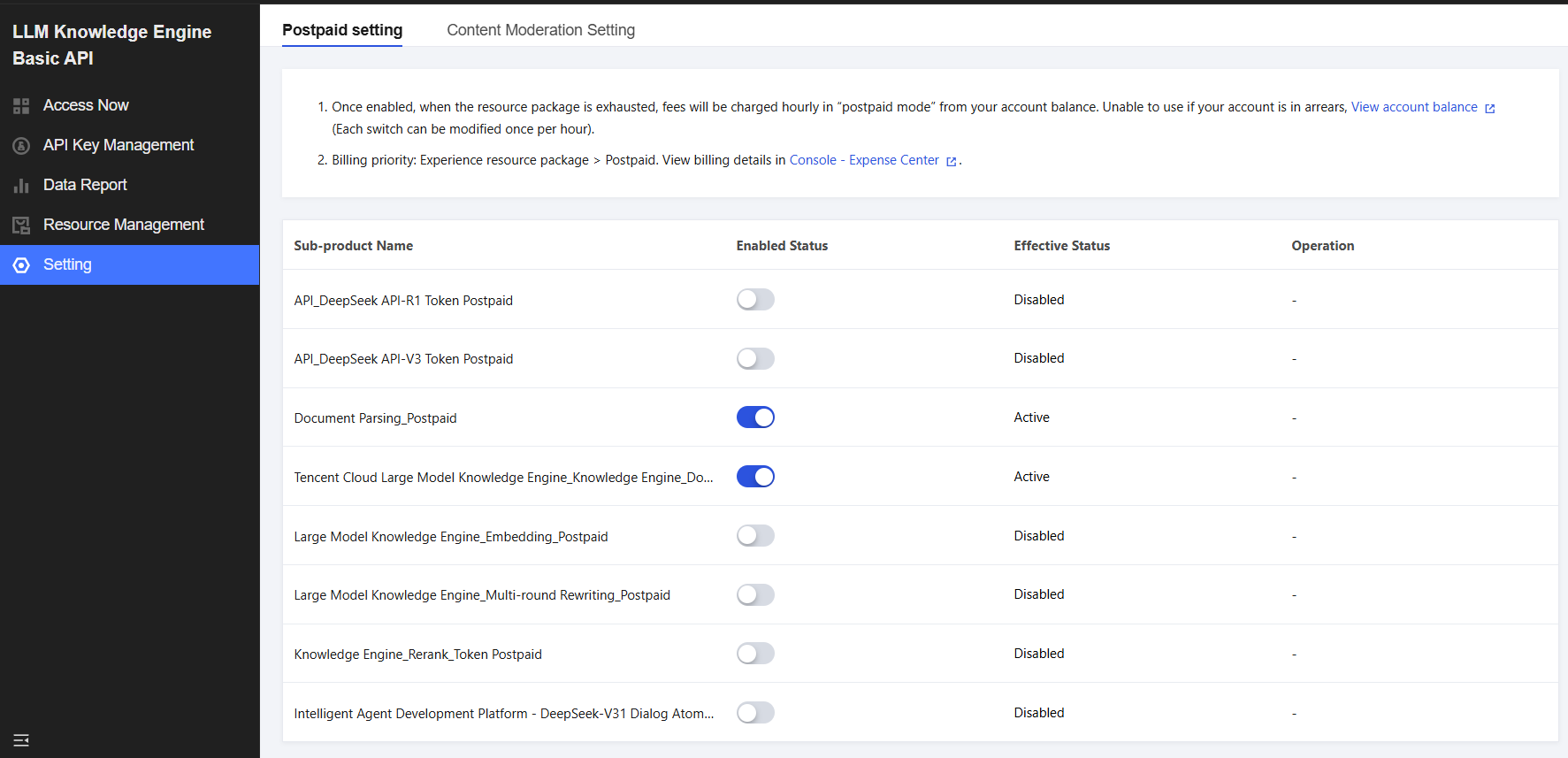The height and width of the screenshot is (758, 1568).
Task: Click external link icon after Expense Center
Action: pyautogui.click(x=952, y=161)
